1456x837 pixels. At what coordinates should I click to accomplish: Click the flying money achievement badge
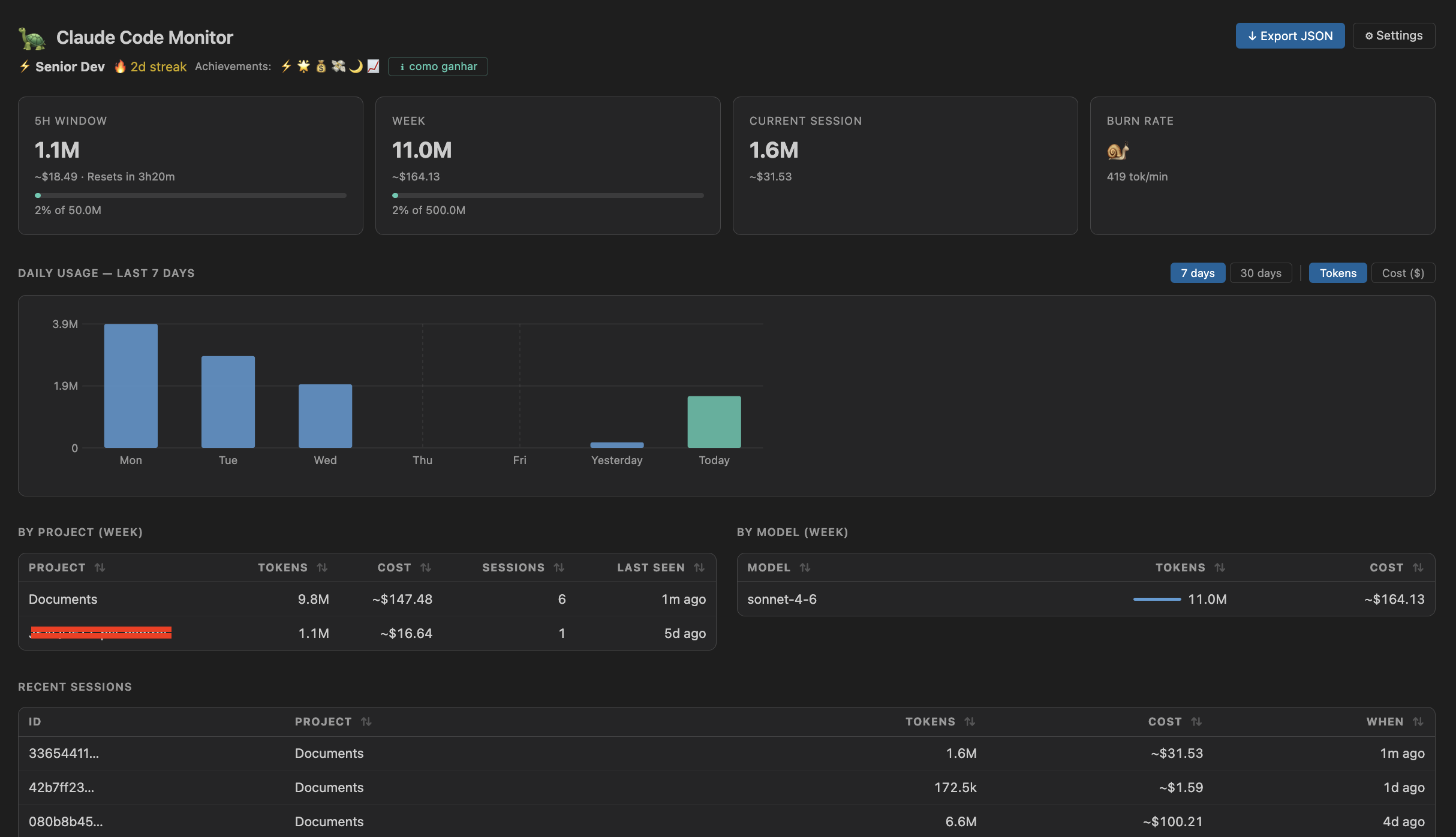point(338,67)
